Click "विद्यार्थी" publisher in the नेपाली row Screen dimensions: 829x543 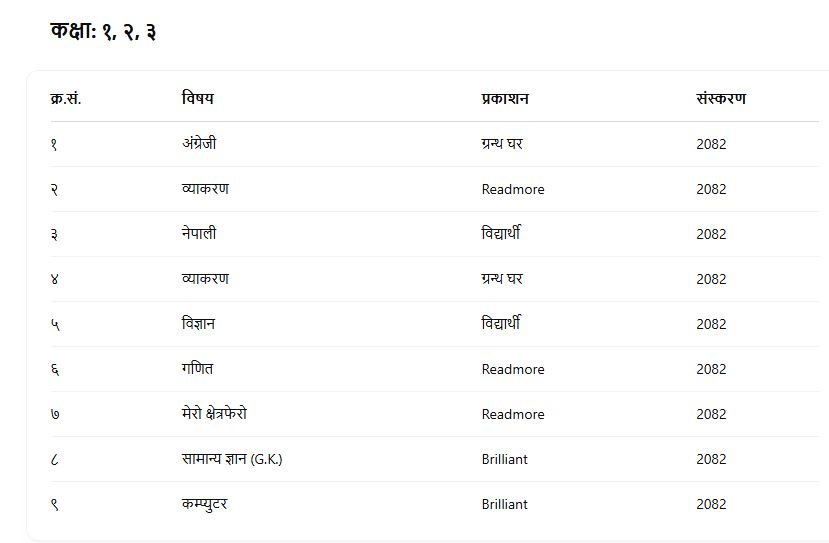click(501, 234)
